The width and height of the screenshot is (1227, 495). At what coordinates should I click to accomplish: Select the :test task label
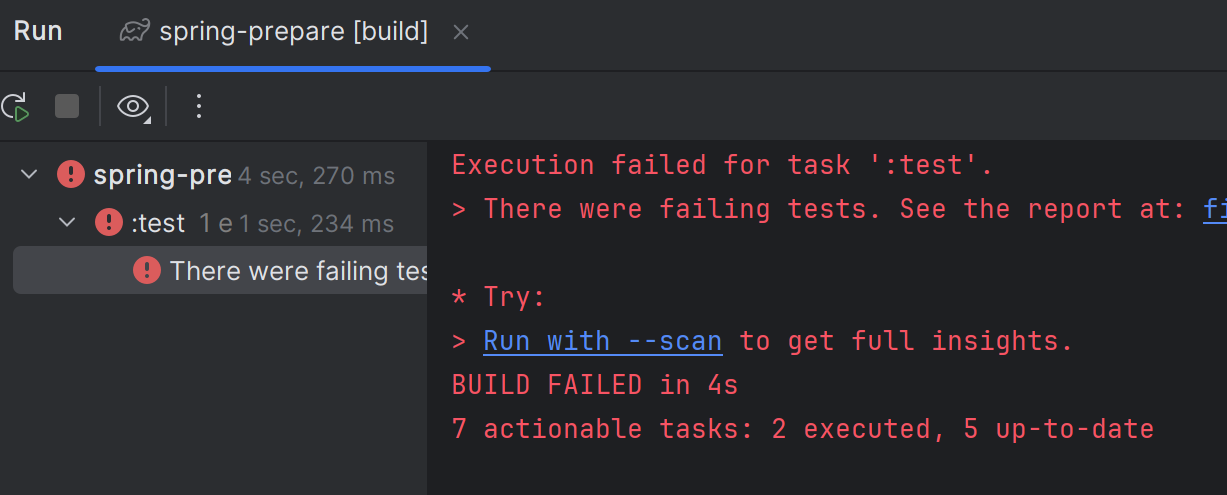pyautogui.click(x=159, y=223)
